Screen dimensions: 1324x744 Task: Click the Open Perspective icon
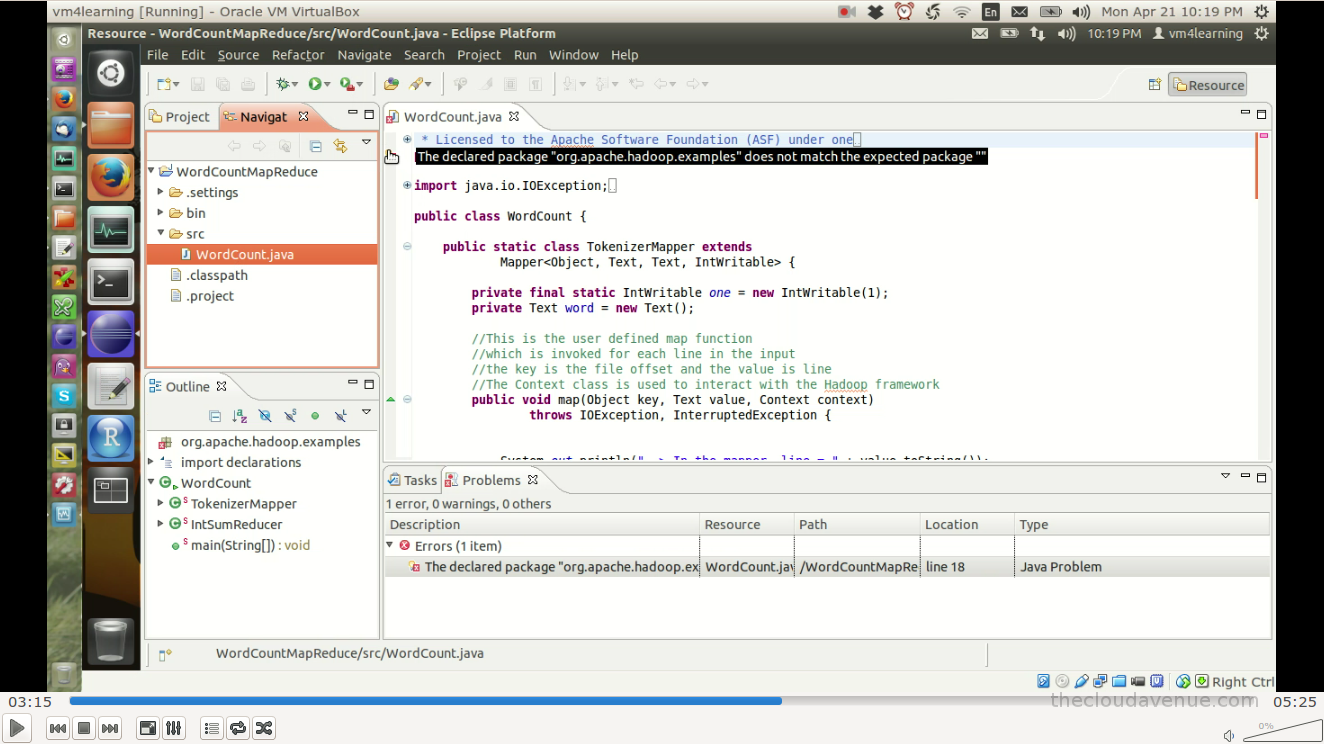1154,85
